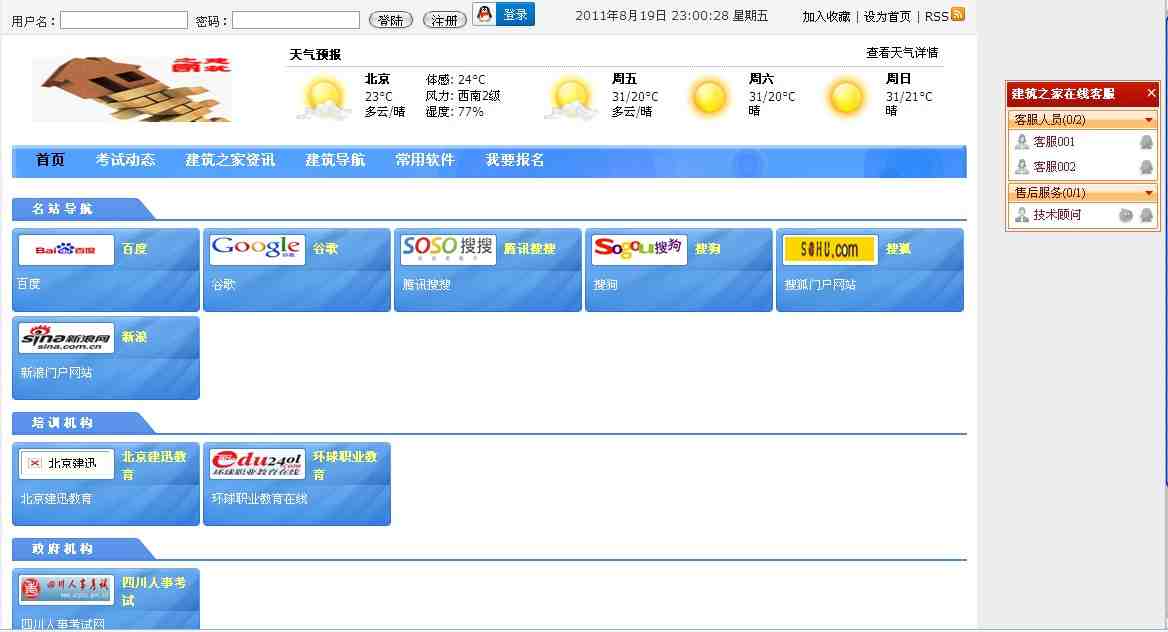1168x632 pixels.
Task: Focus the 密码 input field
Action: pos(296,20)
